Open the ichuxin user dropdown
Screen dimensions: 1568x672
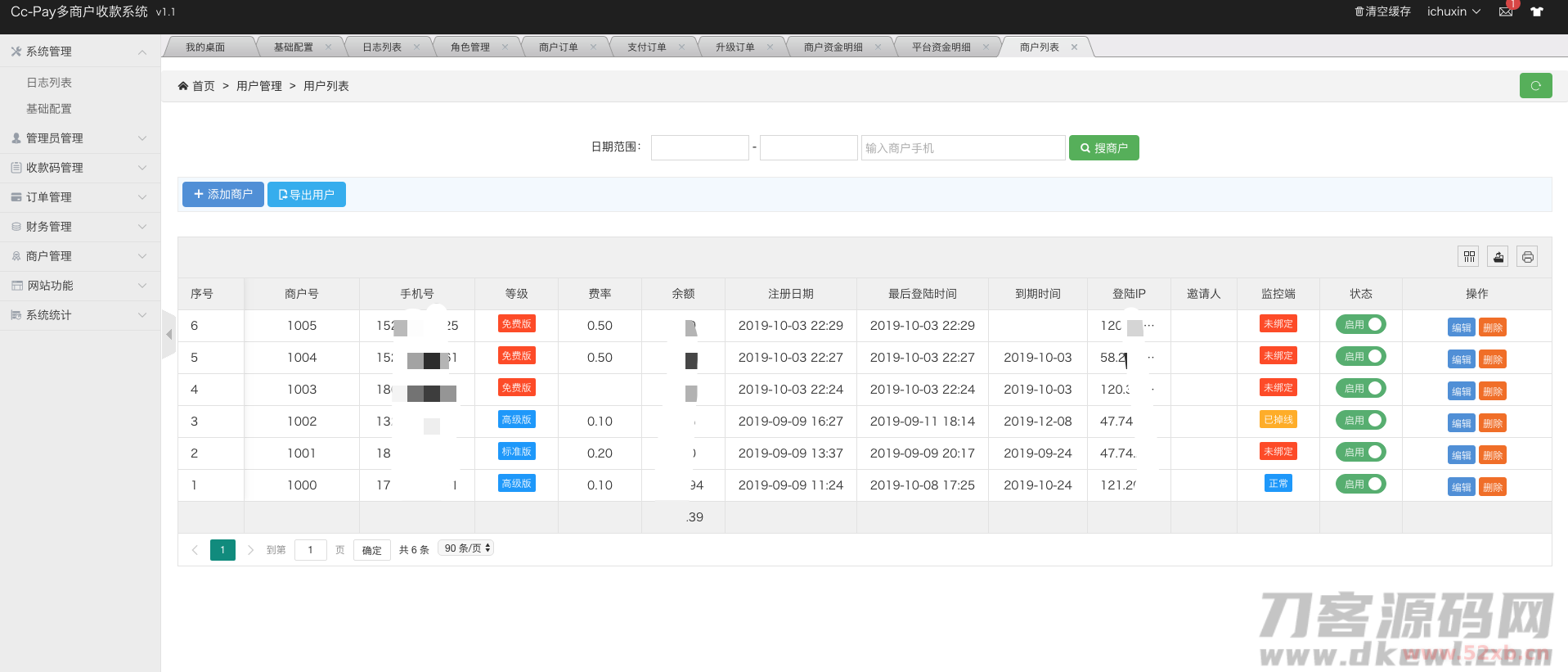coord(1453,11)
